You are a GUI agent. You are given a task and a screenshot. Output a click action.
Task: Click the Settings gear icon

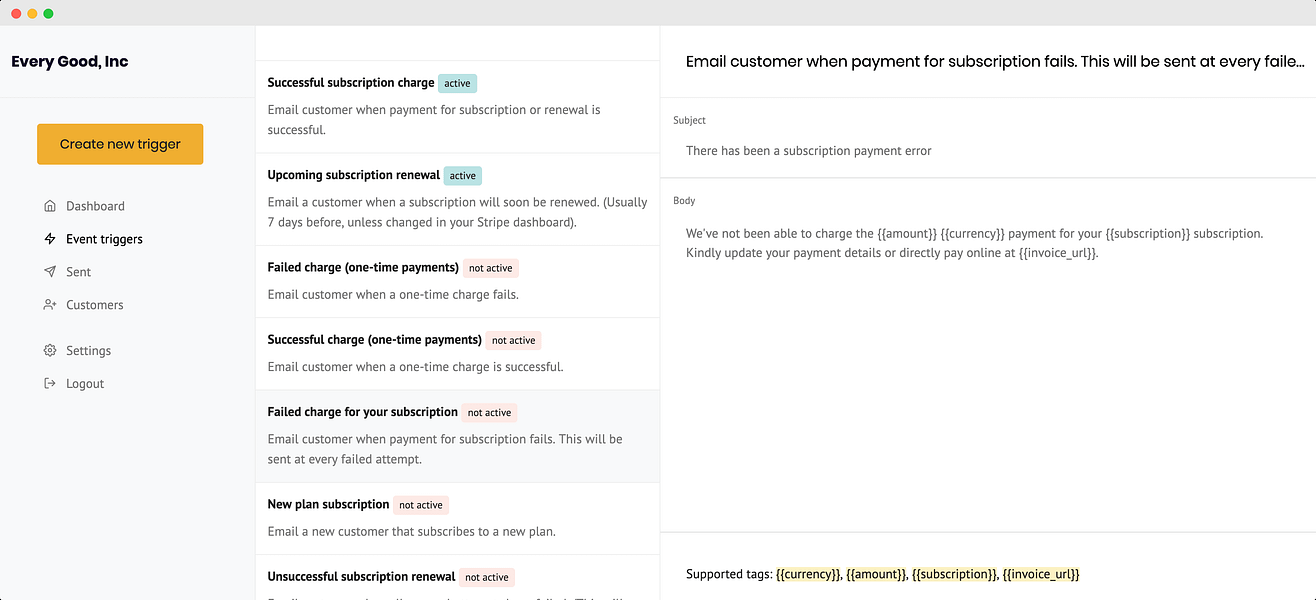[50, 351]
